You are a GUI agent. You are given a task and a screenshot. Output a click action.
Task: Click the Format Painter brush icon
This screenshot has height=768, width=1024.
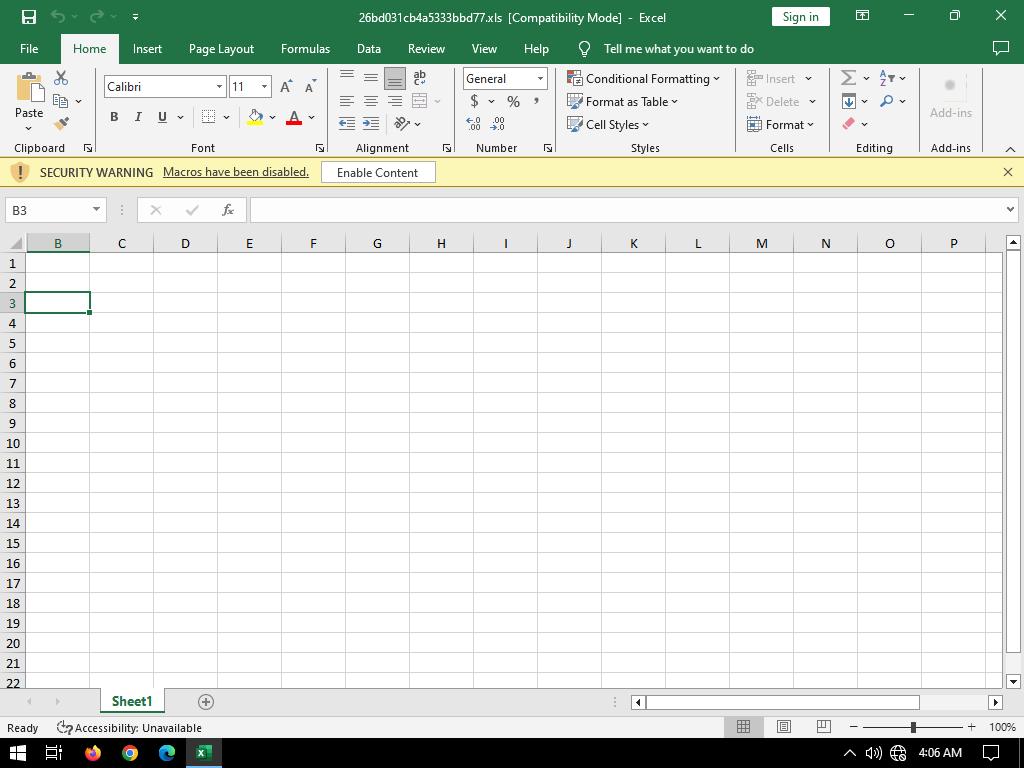[61, 124]
